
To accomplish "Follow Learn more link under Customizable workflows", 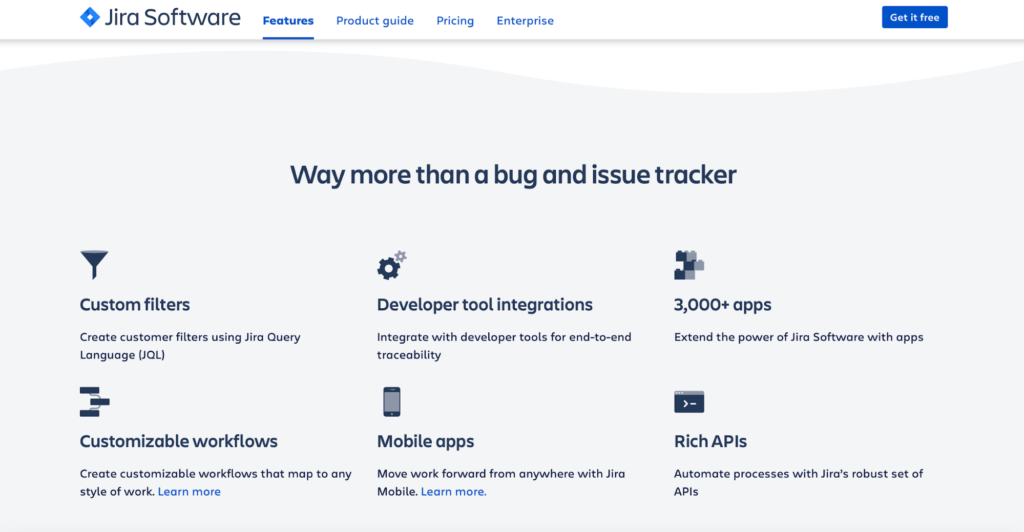I will [x=189, y=492].
